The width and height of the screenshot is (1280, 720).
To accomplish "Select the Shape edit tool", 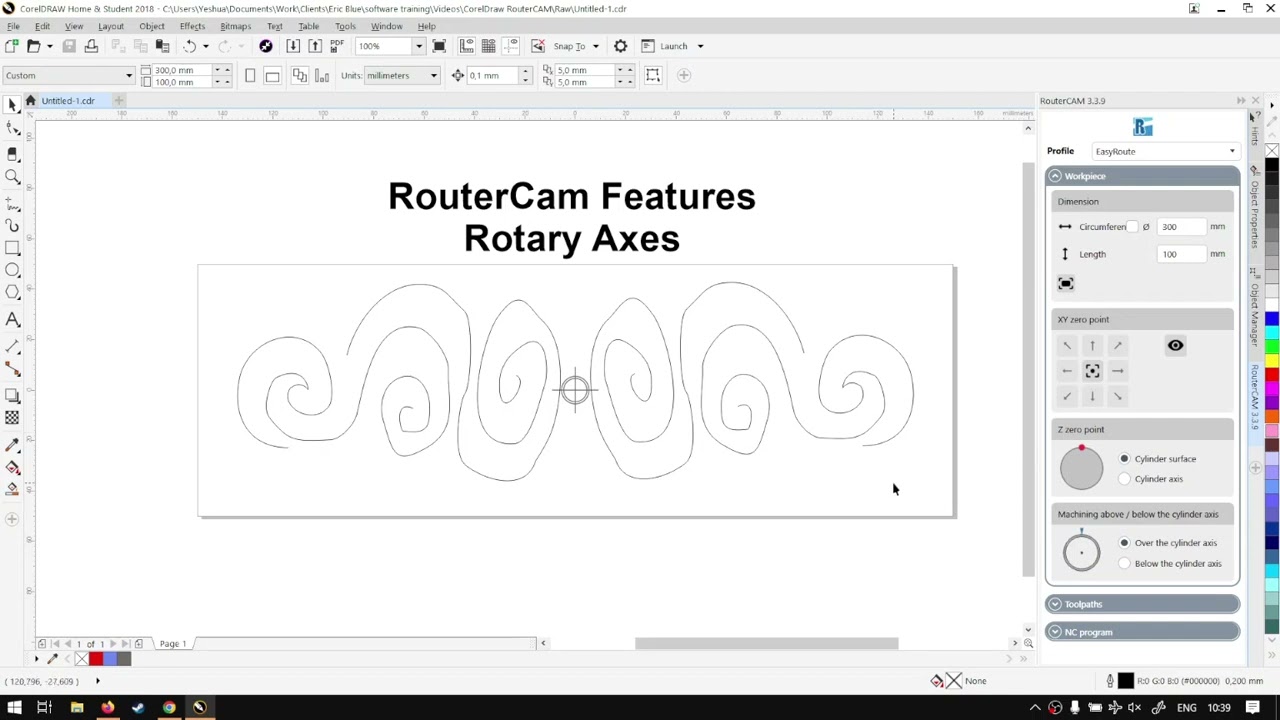I will click(12, 129).
